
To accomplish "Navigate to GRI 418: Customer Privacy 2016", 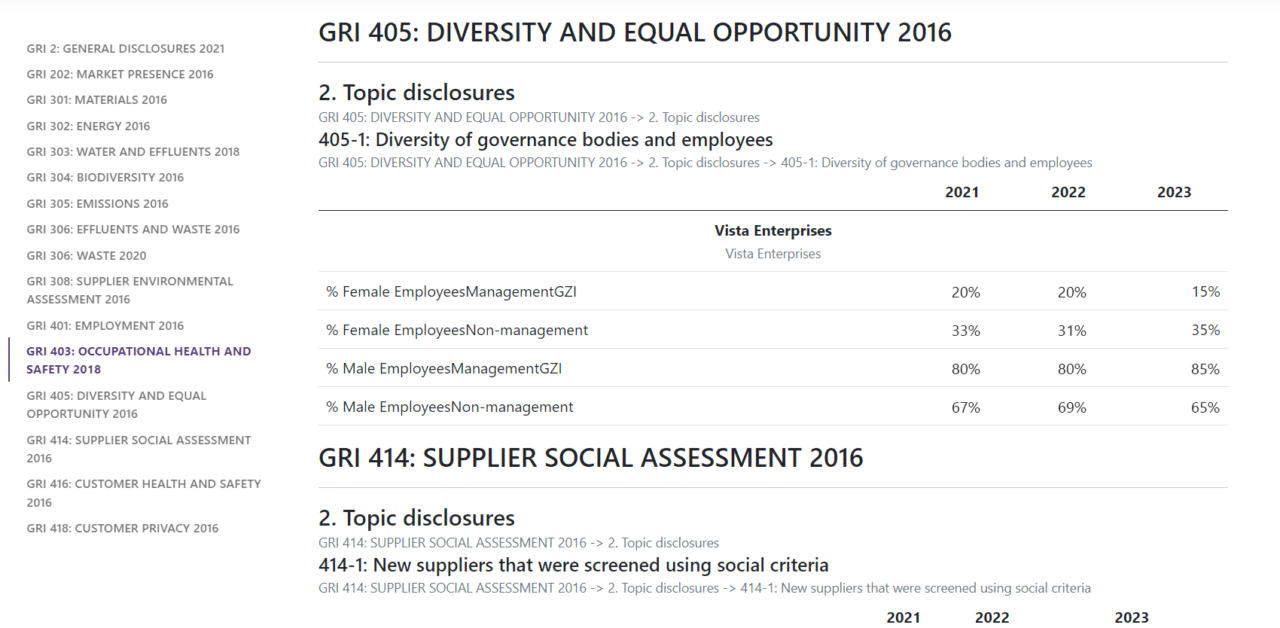I will click(x=122, y=528).
